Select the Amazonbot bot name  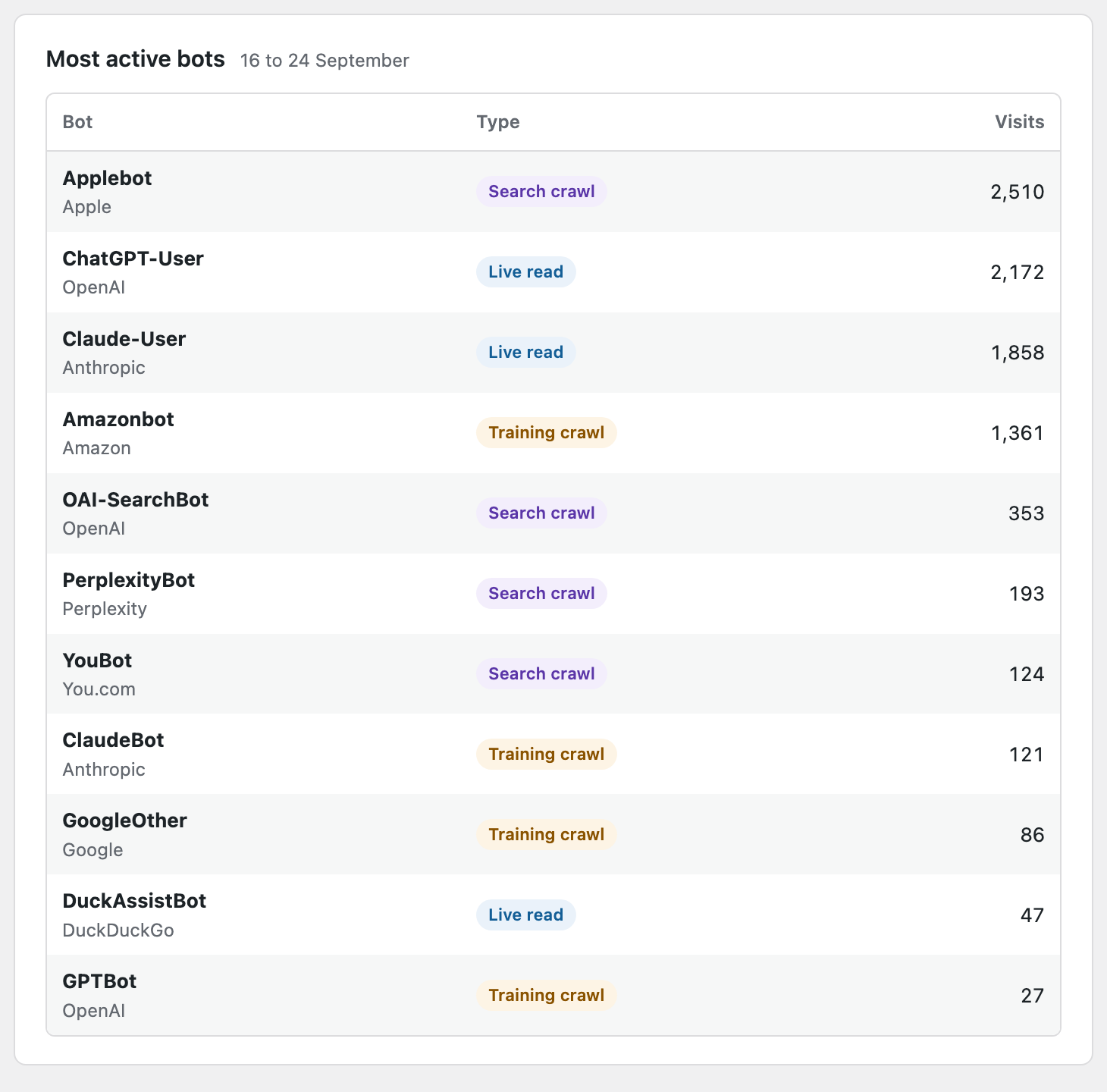coord(118,419)
